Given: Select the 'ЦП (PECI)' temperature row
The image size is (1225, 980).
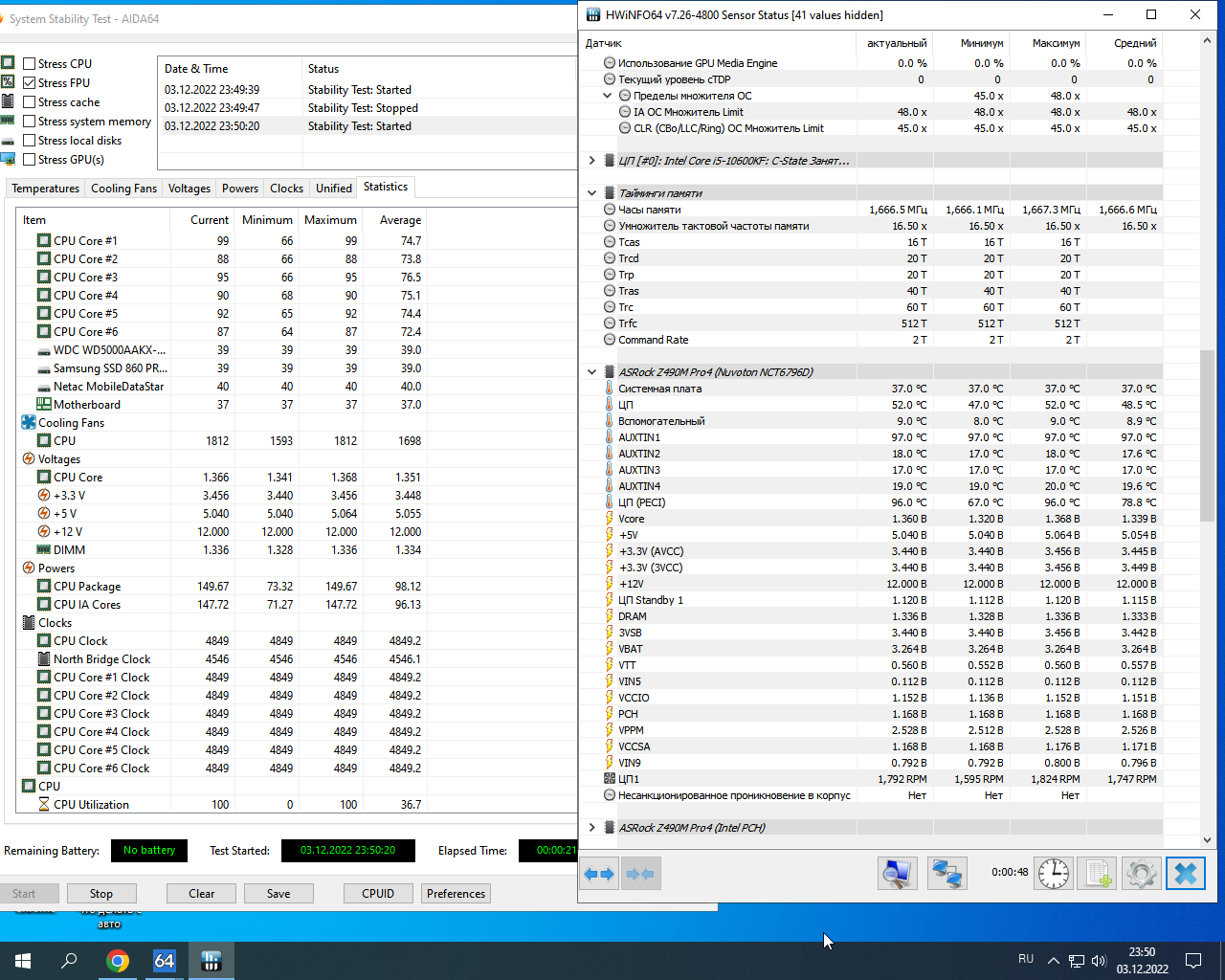Looking at the screenshot, I should tap(872, 502).
